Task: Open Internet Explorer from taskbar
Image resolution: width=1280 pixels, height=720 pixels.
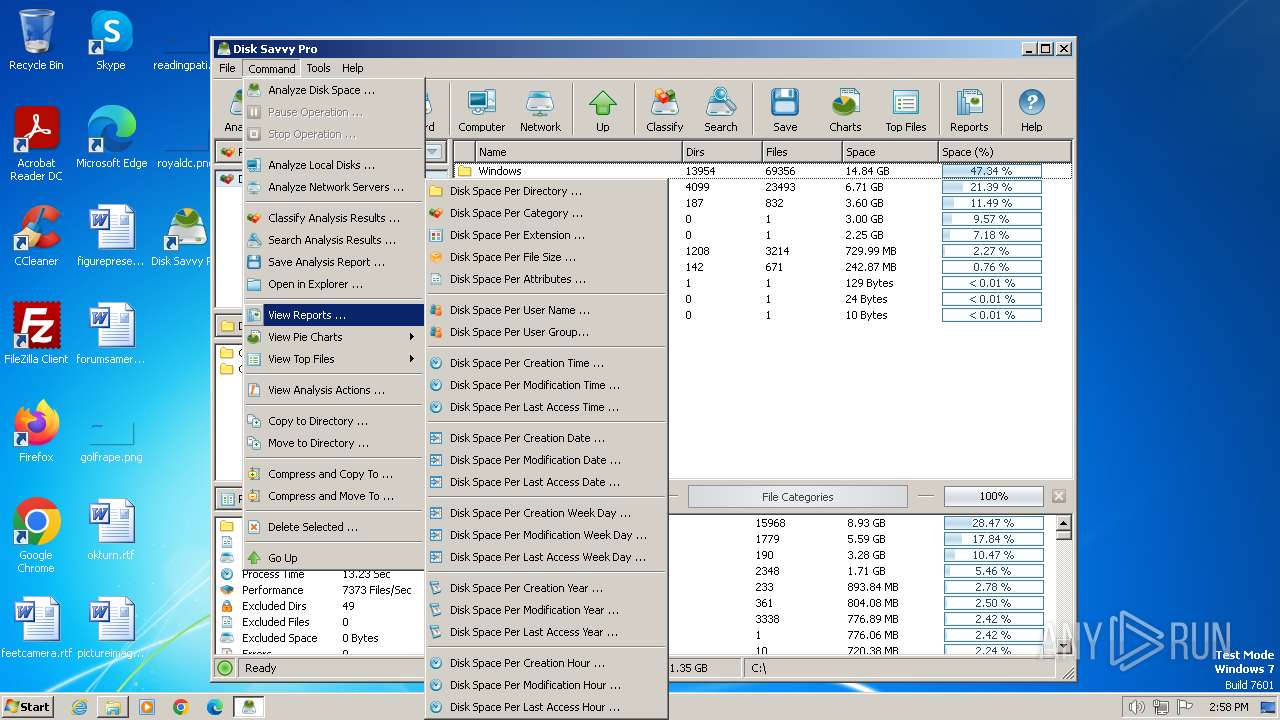Action: (x=79, y=707)
